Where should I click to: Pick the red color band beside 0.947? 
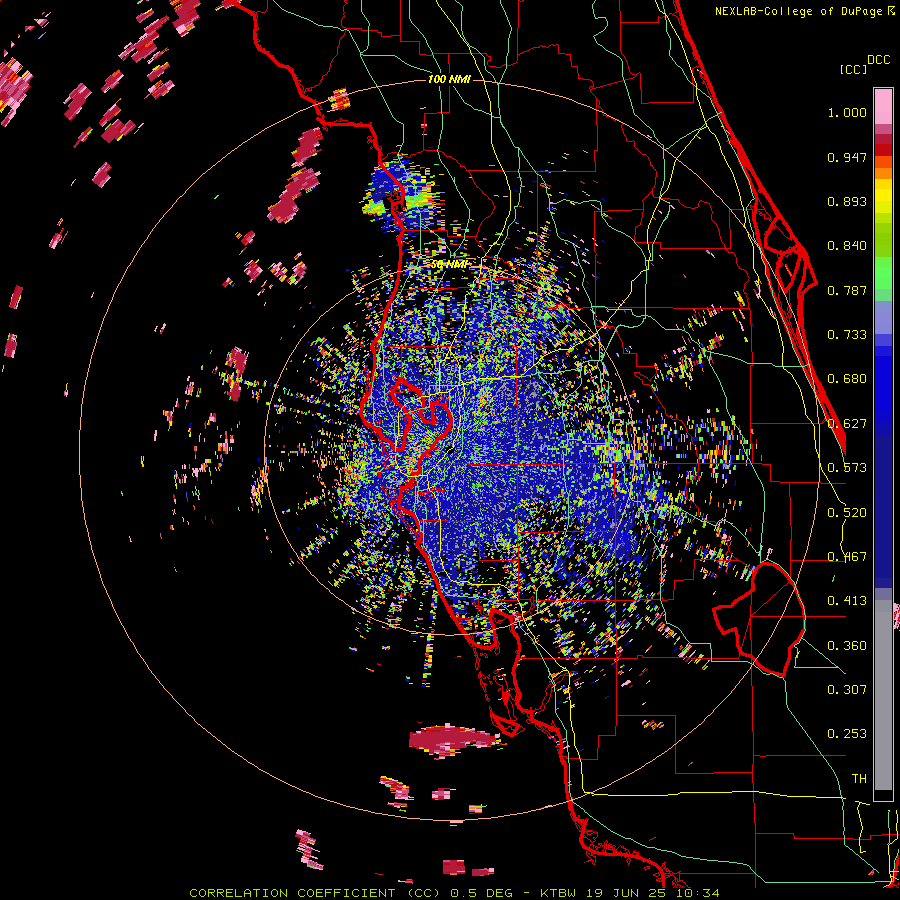tap(883, 150)
